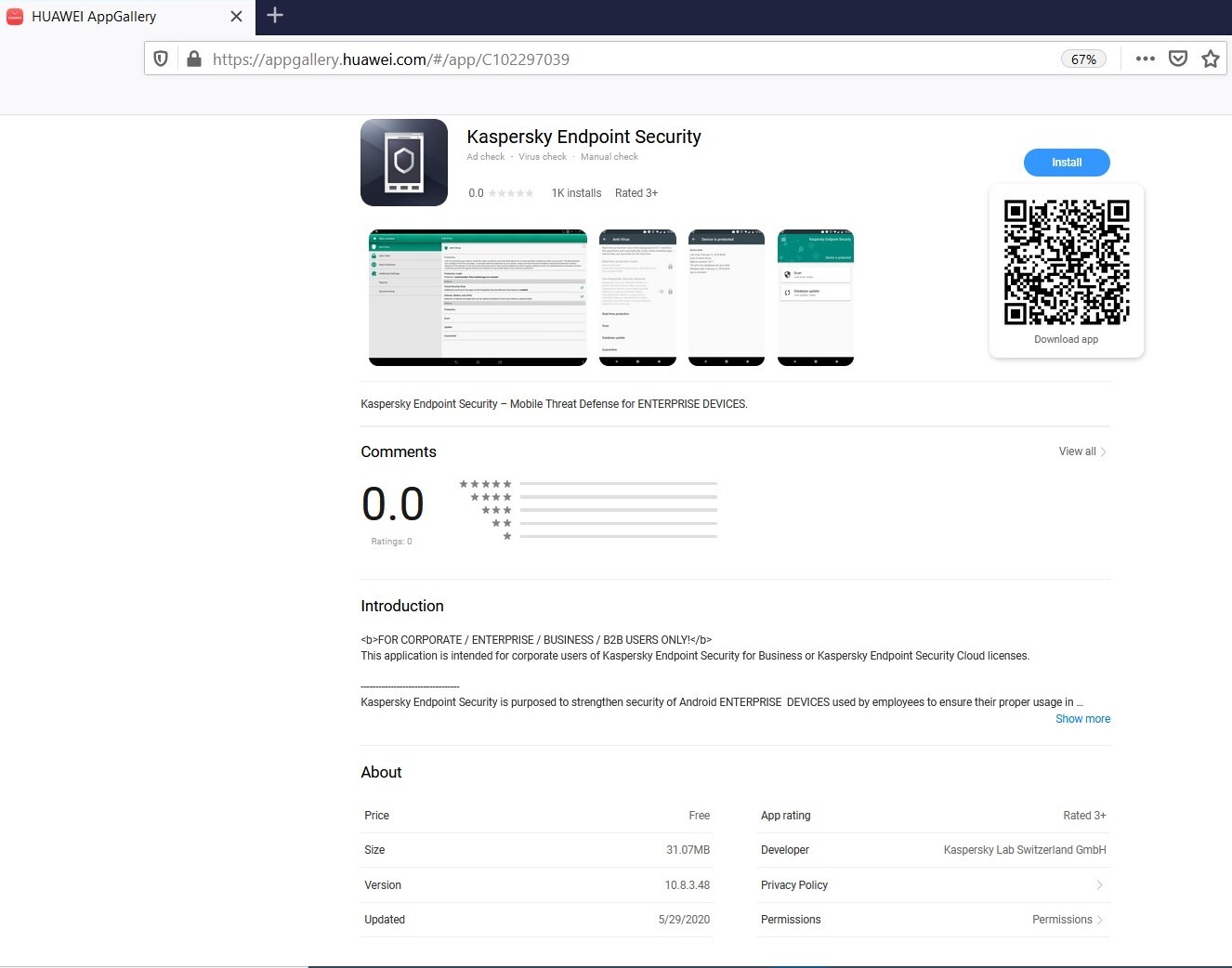The width and height of the screenshot is (1232, 968).
Task: Open the Device is protected screenshot thumbnail
Action: [727, 297]
